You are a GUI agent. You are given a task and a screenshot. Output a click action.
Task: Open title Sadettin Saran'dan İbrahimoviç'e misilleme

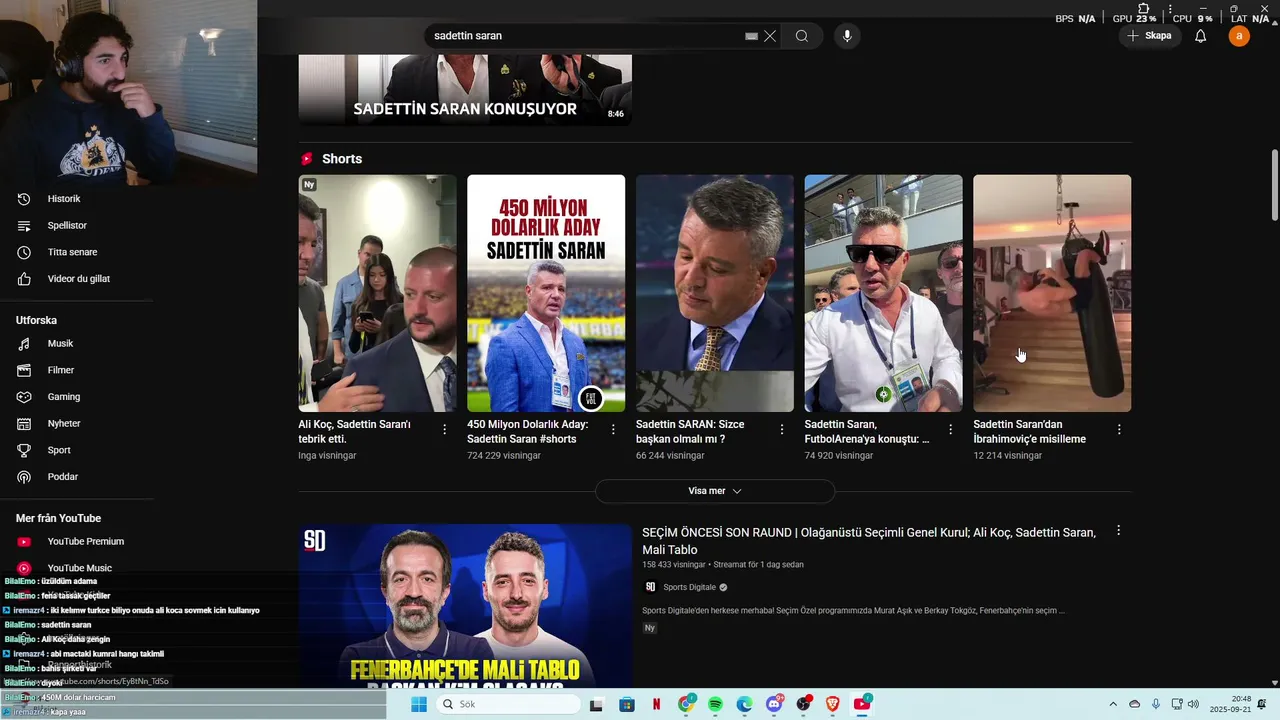point(1030,431)
